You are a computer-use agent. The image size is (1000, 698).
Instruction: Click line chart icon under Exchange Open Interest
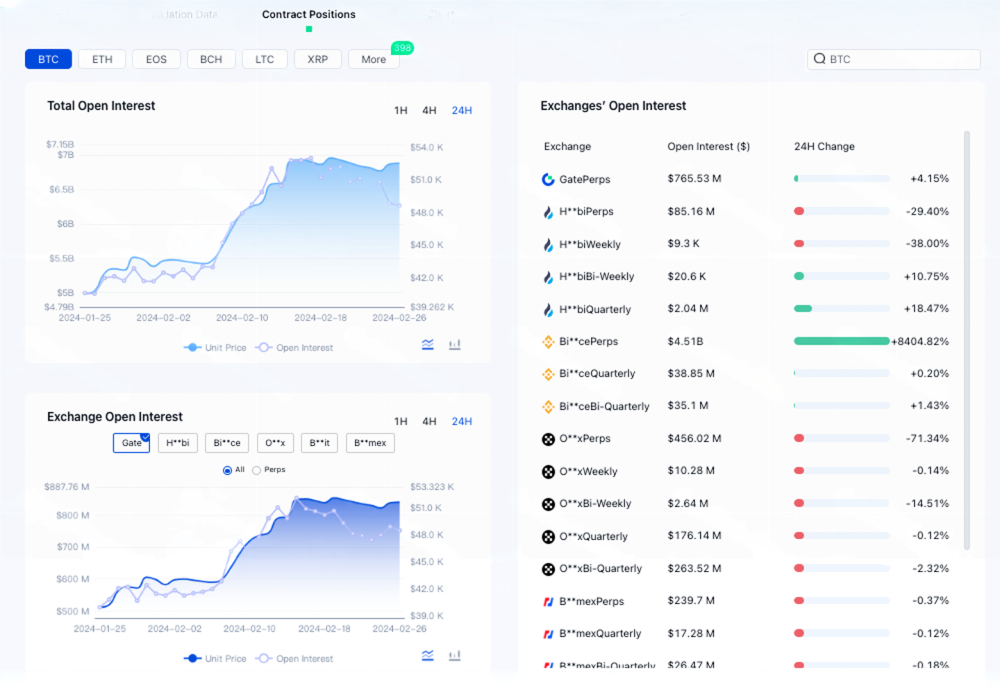(428, 655)
